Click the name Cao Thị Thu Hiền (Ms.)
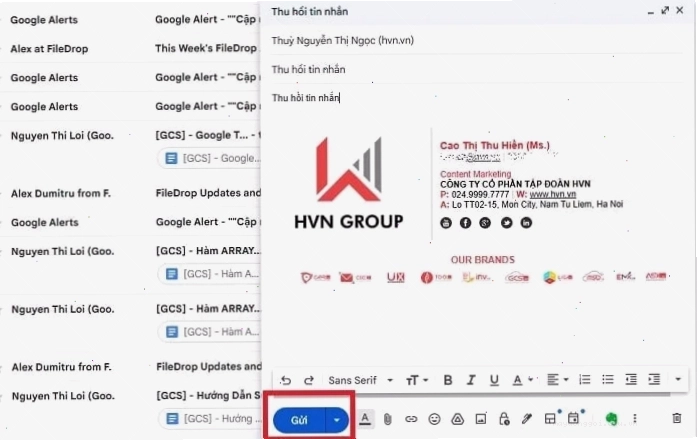The height and width of the screenshot is (440, 697). 495,145
